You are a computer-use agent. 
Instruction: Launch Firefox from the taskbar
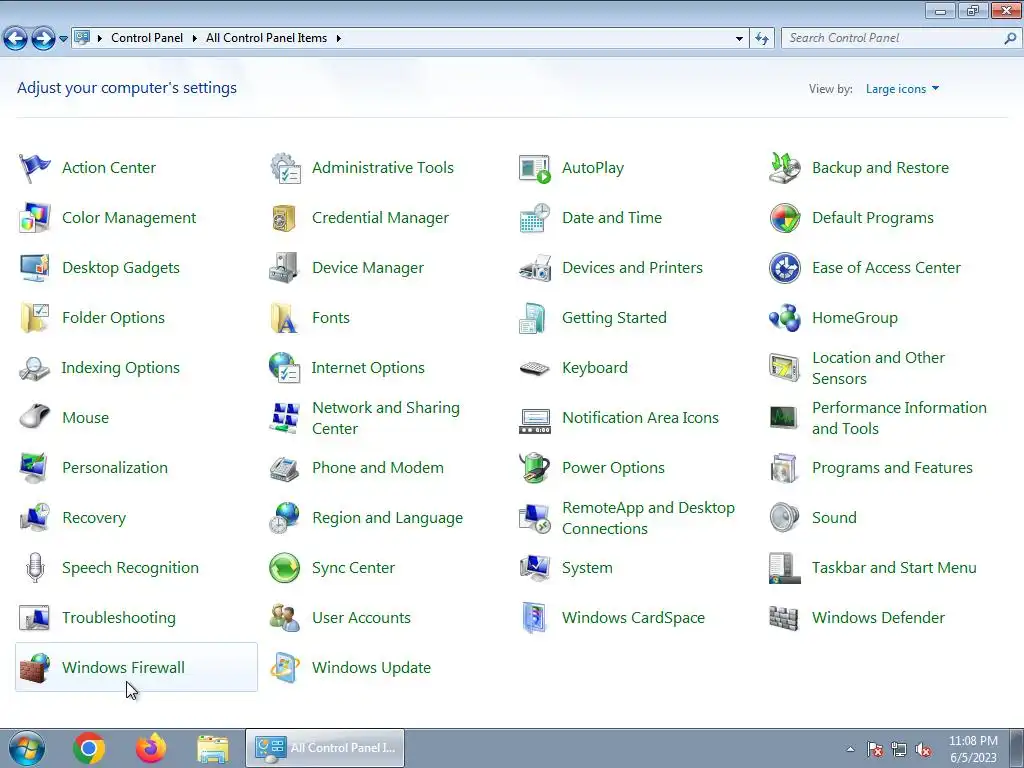click(x=151, y=748)
